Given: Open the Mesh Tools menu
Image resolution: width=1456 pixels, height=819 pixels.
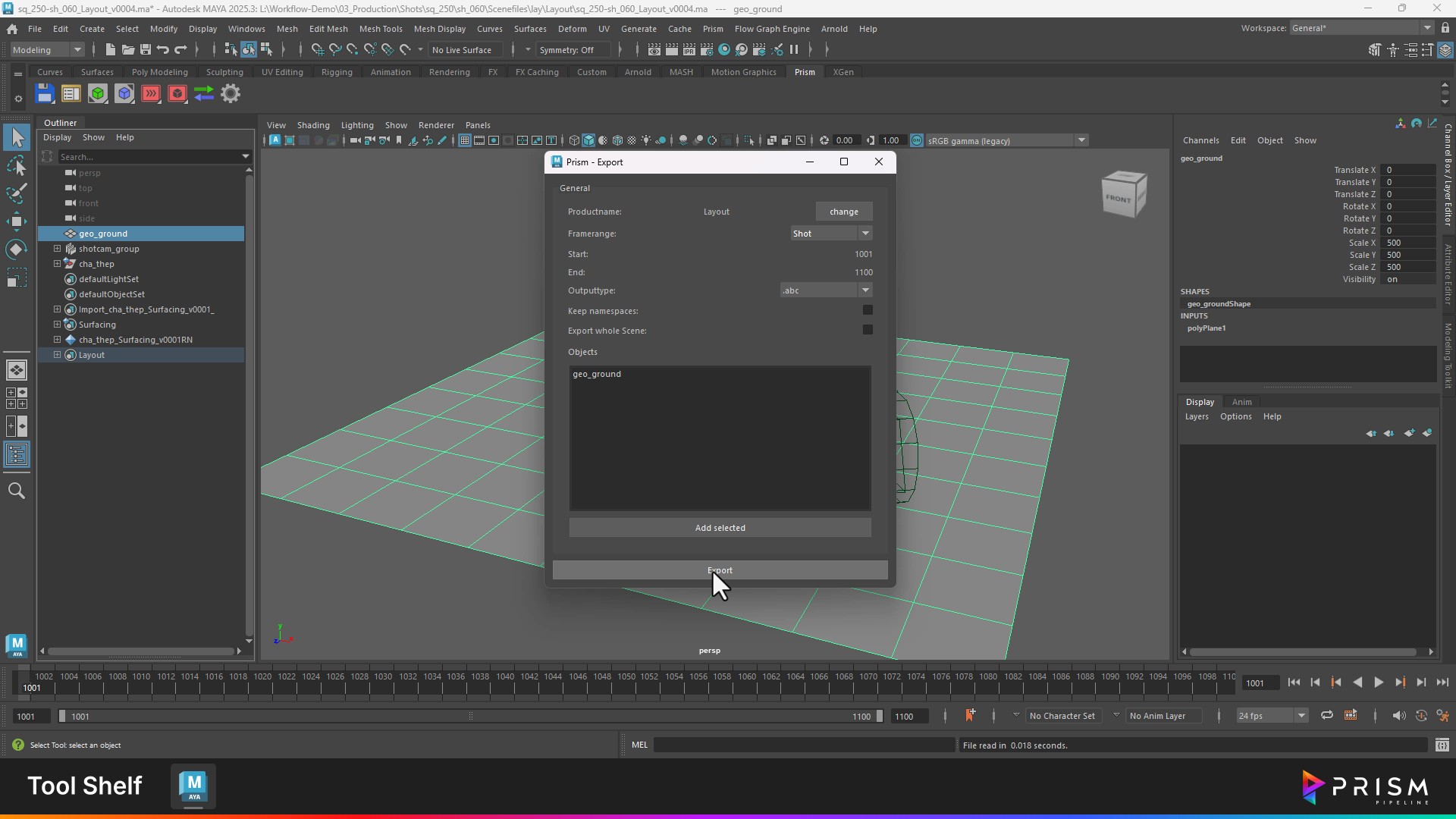Looking at the screenshot, I should click(380, 29).
